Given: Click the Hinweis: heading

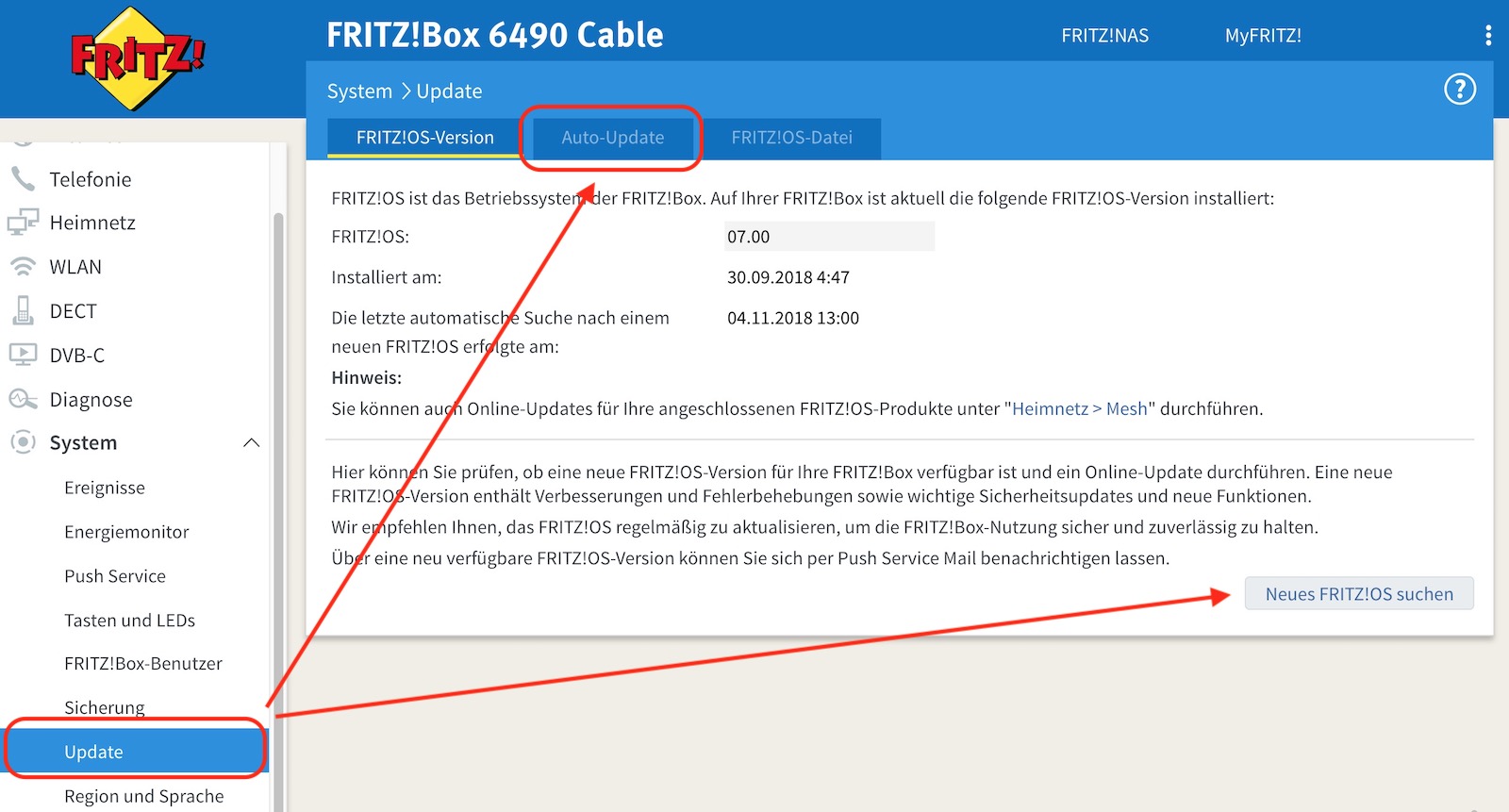Looking at the screenshot, I should click(367, 377).
